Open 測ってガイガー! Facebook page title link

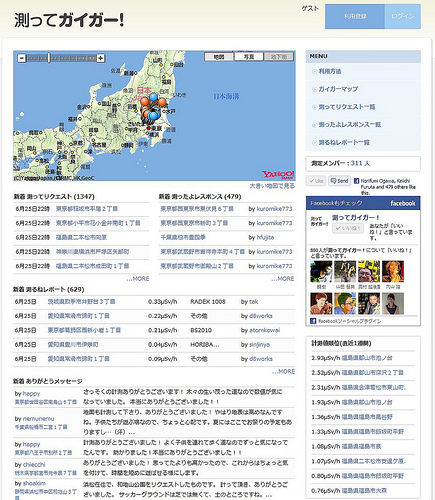pos(356,218)
